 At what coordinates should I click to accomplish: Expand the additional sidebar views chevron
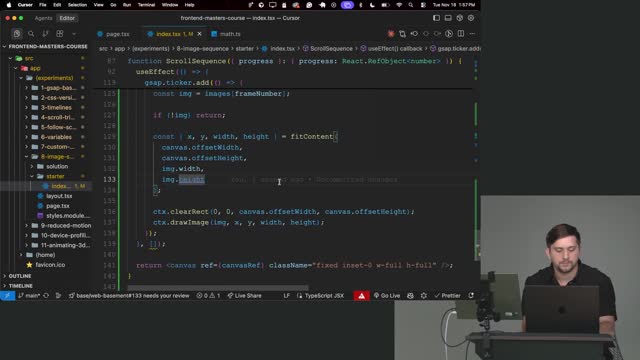(74, 34)
